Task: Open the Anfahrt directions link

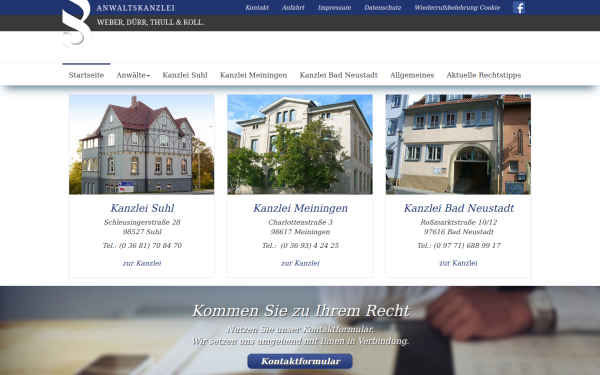Action: coord(293,8)
